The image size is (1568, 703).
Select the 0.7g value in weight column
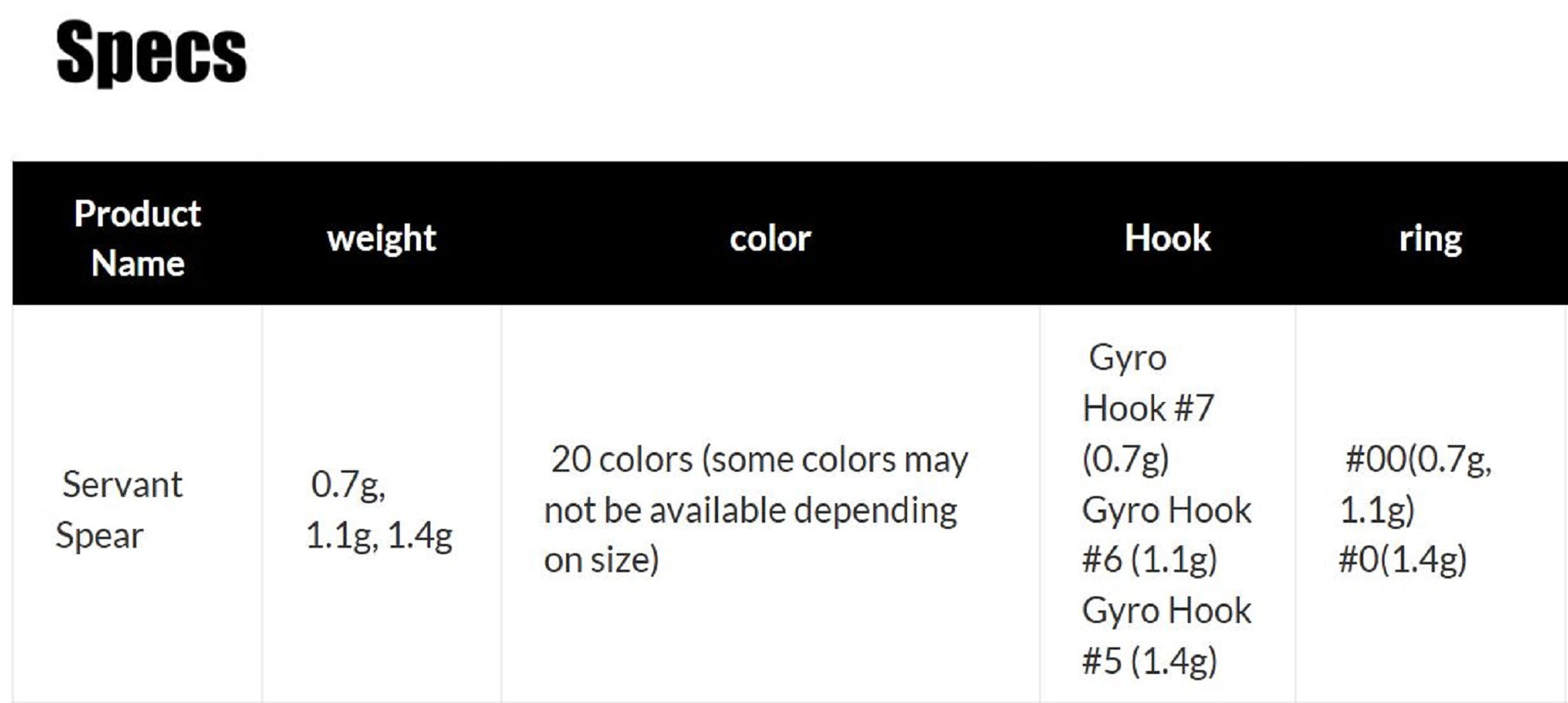347,484
